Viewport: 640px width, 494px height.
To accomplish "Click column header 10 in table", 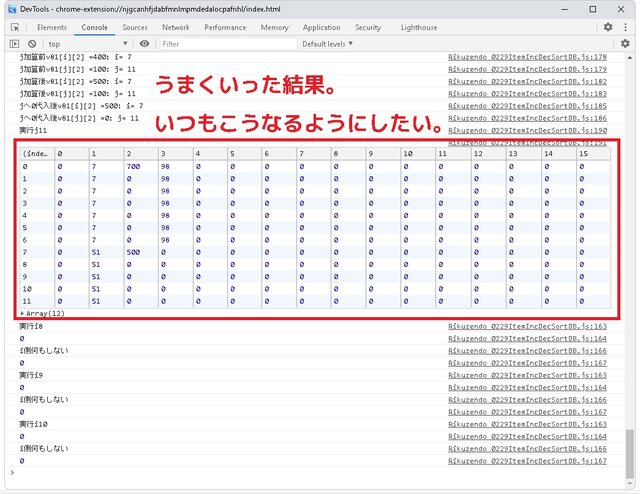I will click(x=418, y=154).
